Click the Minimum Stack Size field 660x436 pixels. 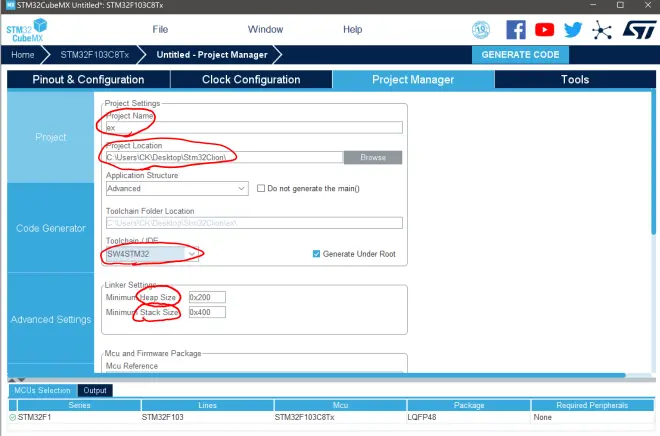pyautogui.click(x=207, y=312)
